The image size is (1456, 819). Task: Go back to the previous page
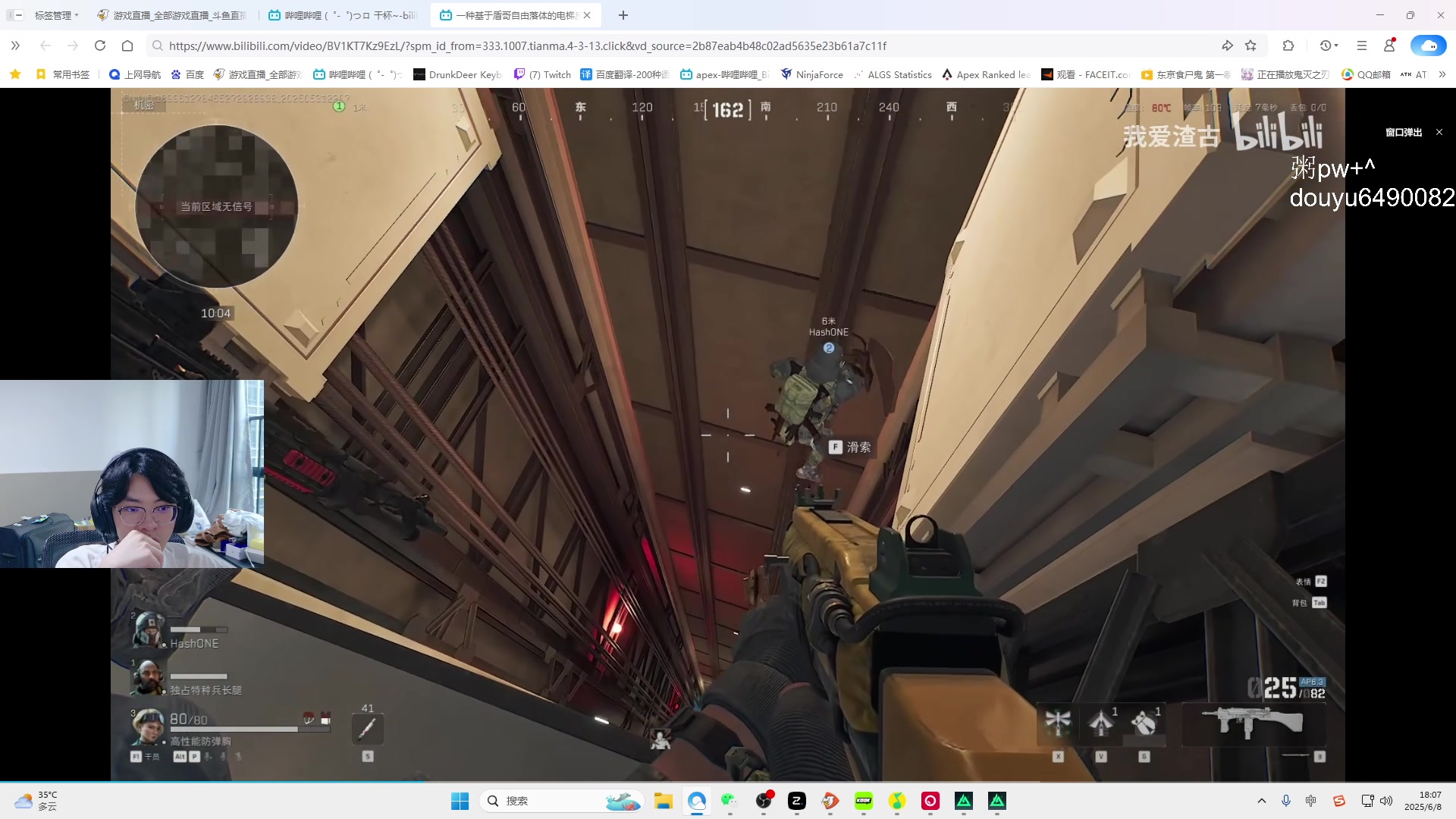coord(45,45)
